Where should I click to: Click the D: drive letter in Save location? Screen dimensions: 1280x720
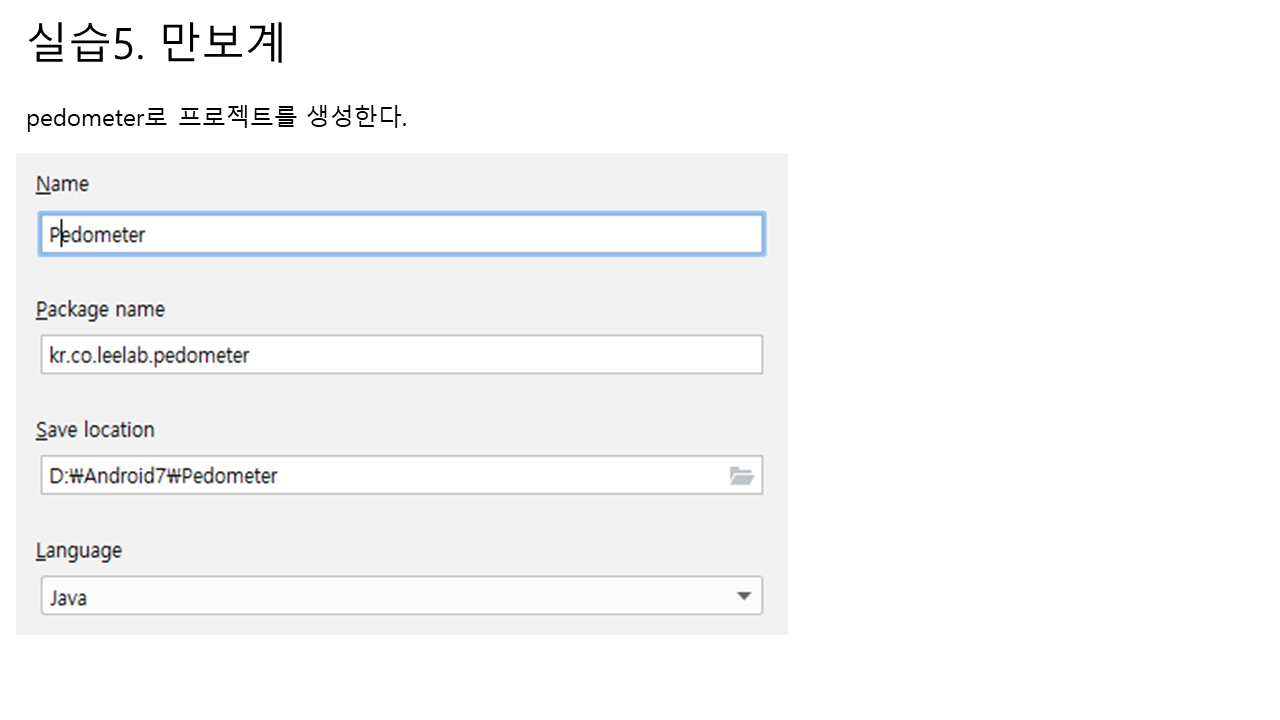click(x=58, y=476)
